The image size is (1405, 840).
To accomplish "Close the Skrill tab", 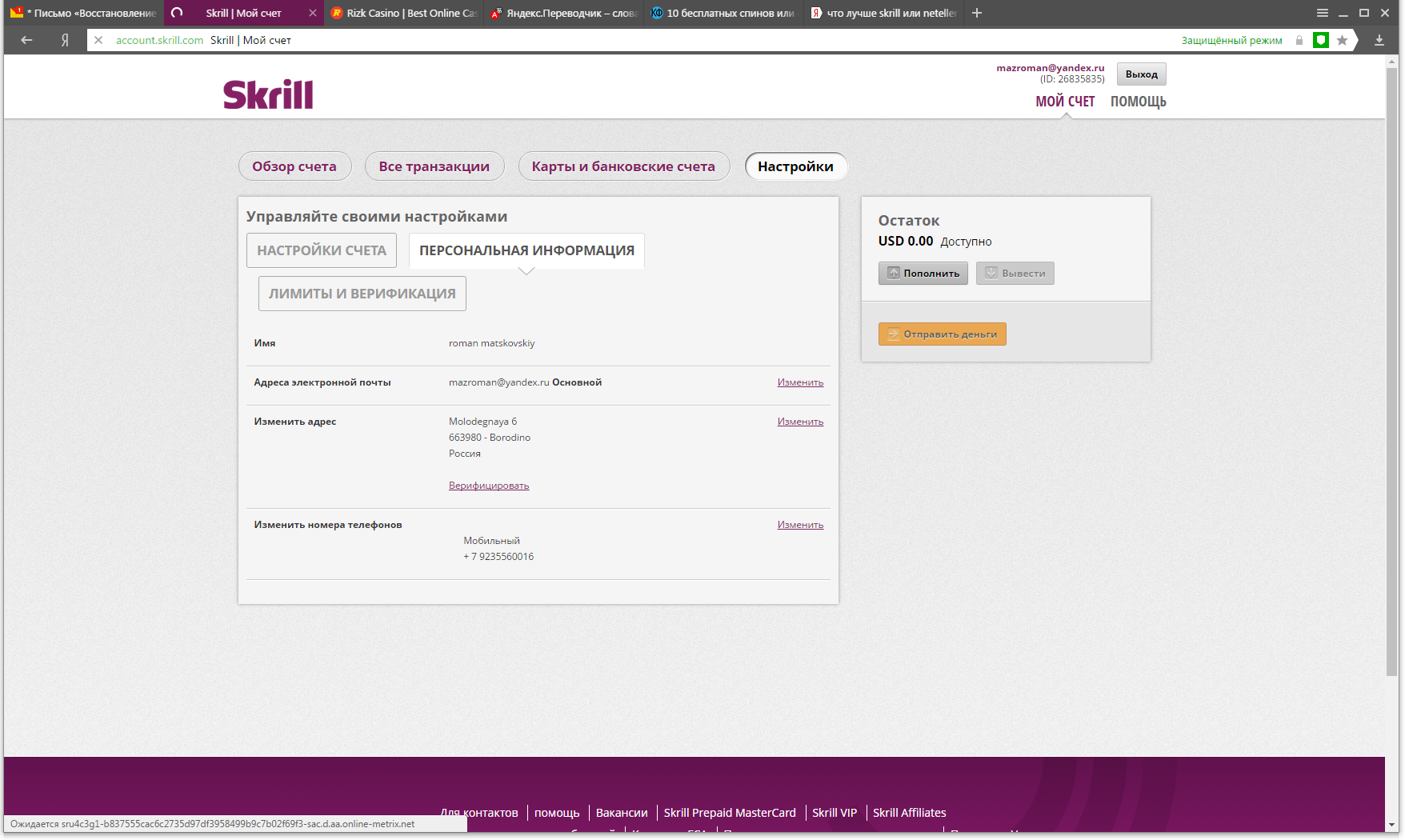I will click(313, 13).
